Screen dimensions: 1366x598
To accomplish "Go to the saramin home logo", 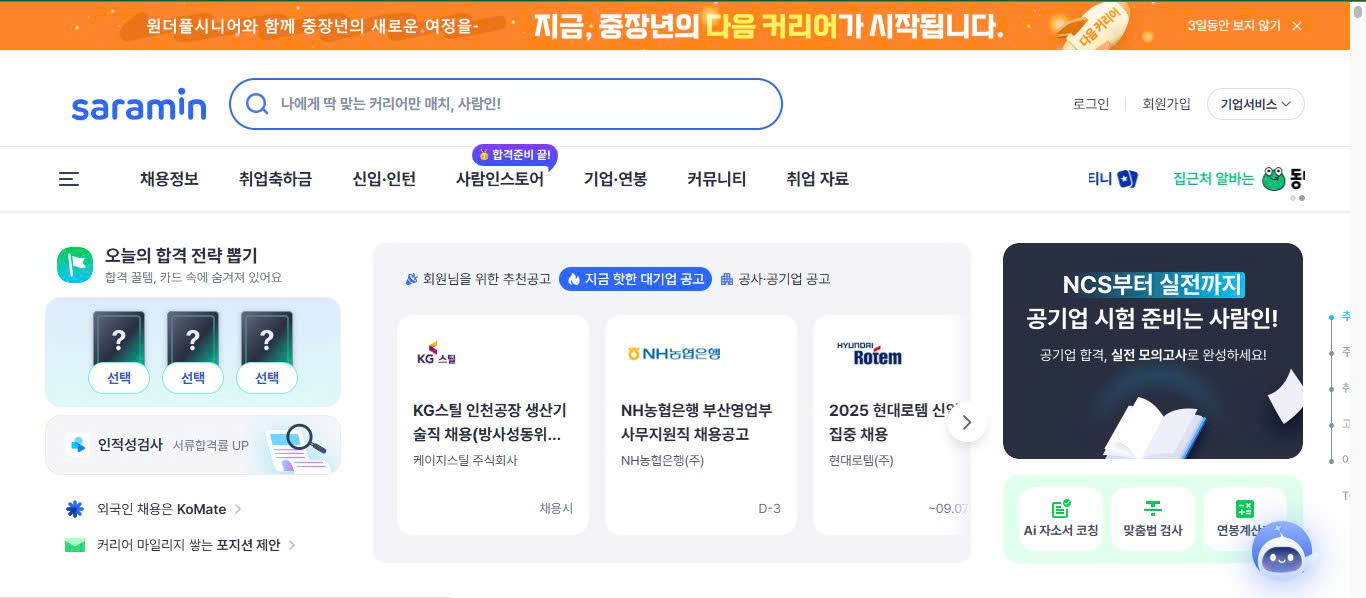I will coord(139,106).
